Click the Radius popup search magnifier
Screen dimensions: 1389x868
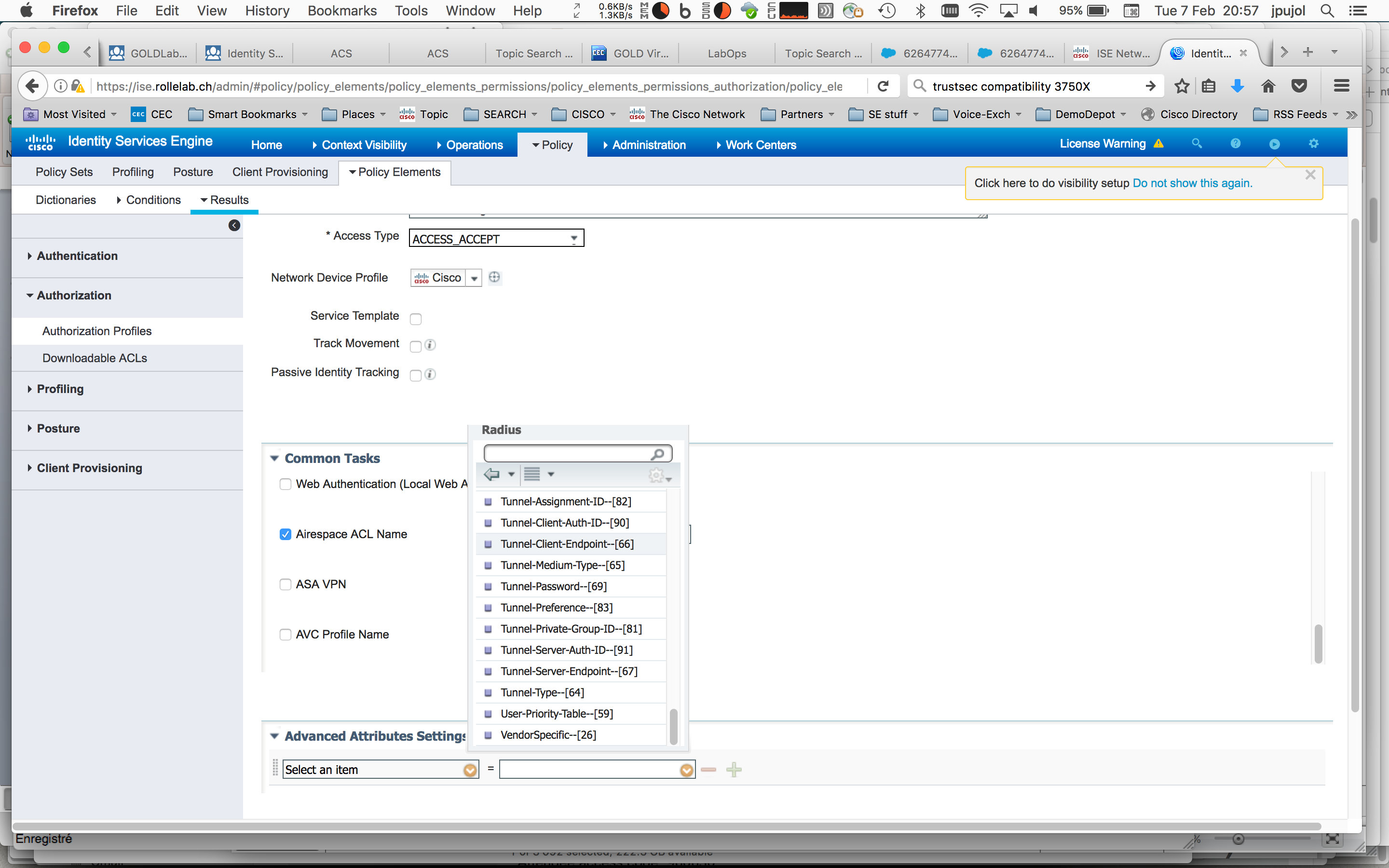point(658,454)
